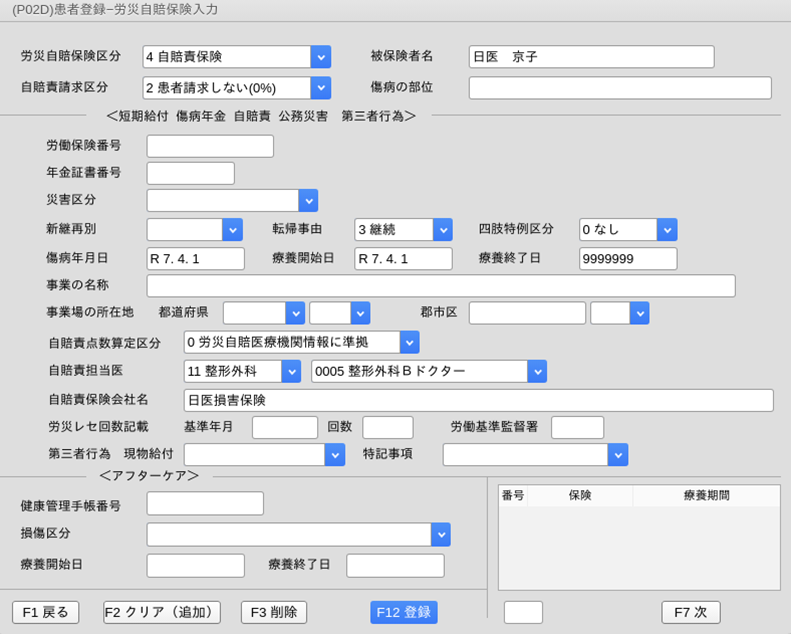Viewport: 791px width, 634px height.
Task: Expand the 新継再別 dropdown
Action: coord(232,230)
